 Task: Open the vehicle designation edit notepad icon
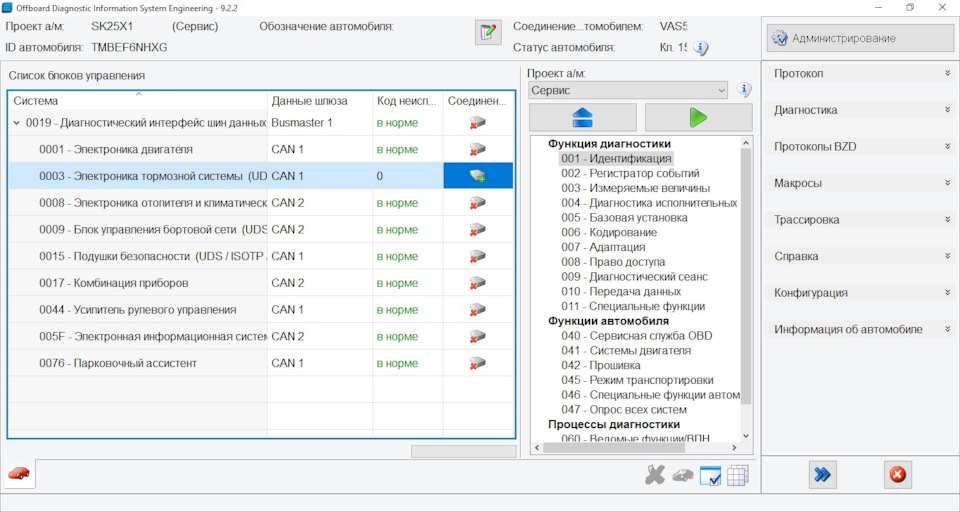tap(488, 32)
